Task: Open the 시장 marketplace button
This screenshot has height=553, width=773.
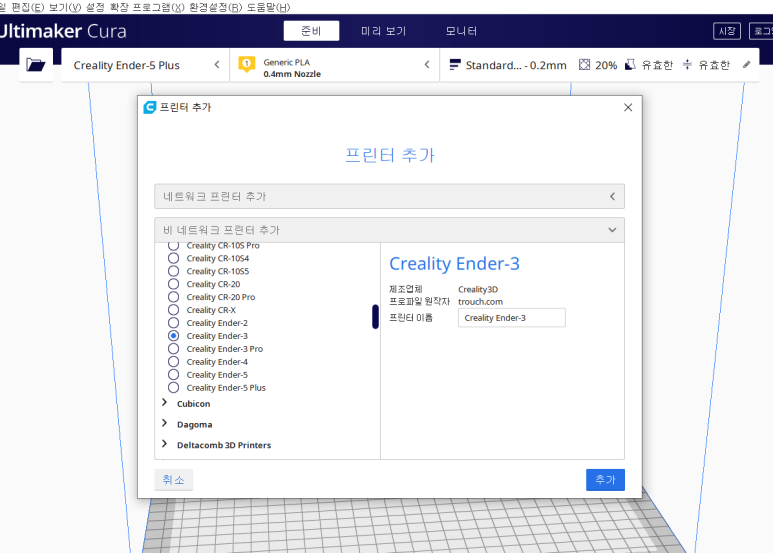Action: point(727,31)
